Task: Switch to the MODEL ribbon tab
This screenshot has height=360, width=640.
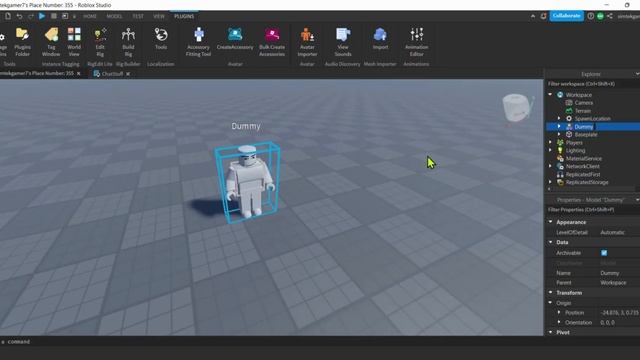Action: [x=114, y=16]
